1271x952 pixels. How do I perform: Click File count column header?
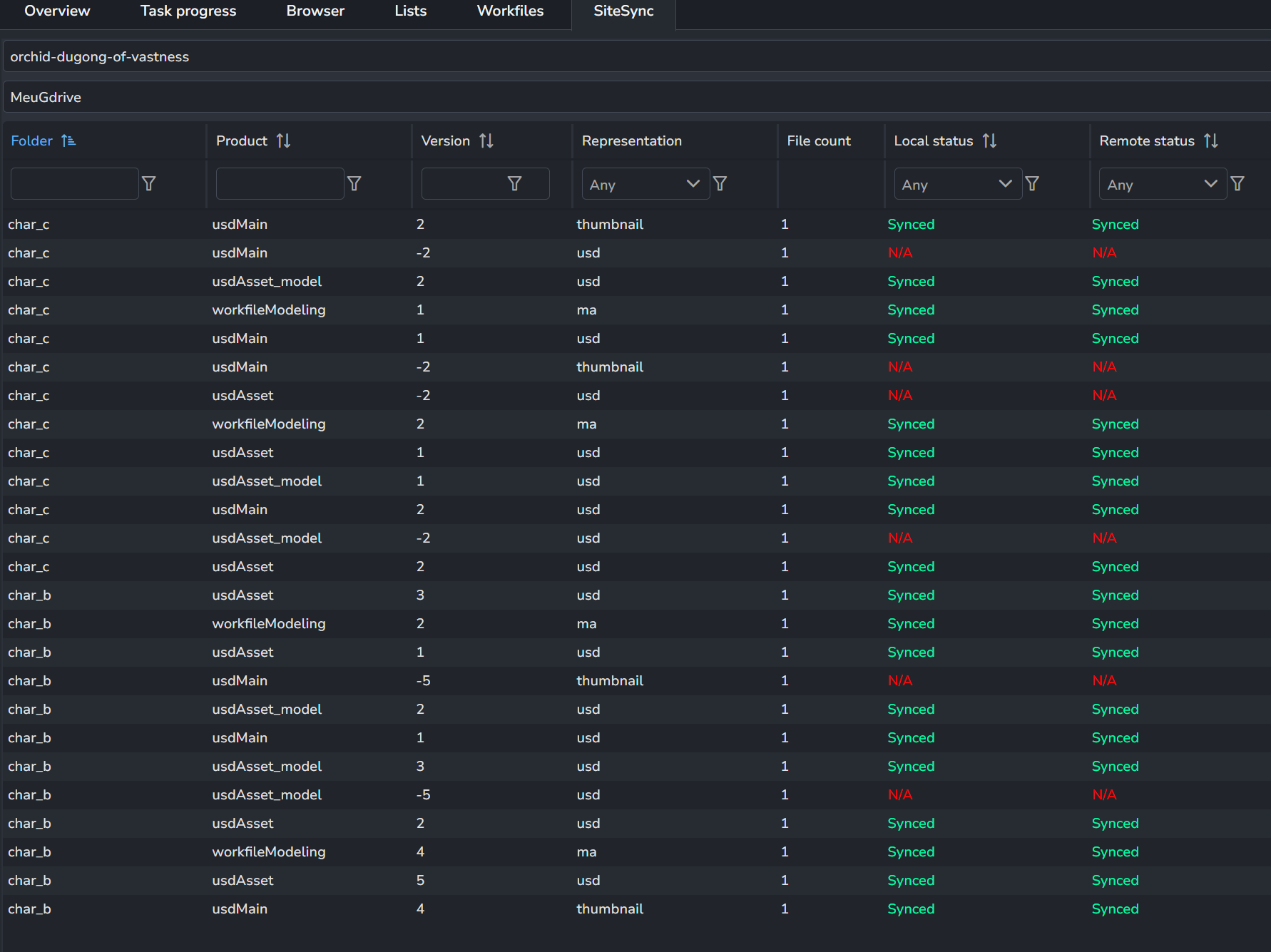click(x=819, y=141)
